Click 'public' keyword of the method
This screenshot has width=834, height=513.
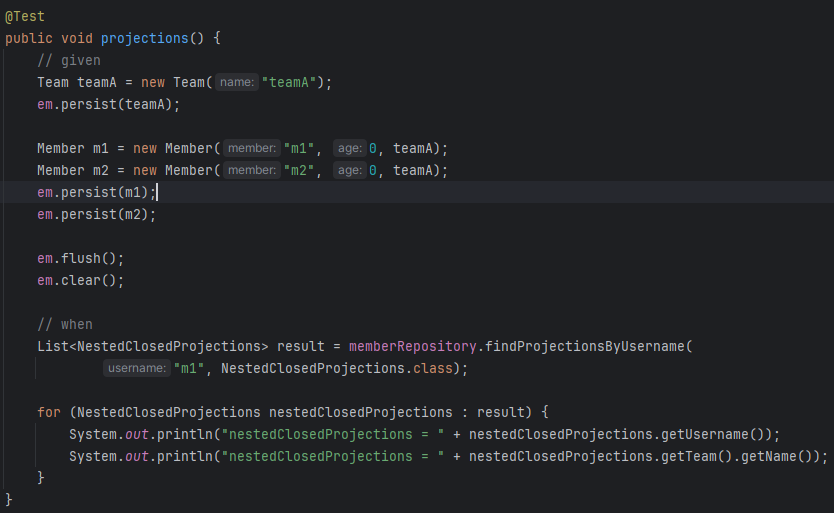[x=29, y=38]
